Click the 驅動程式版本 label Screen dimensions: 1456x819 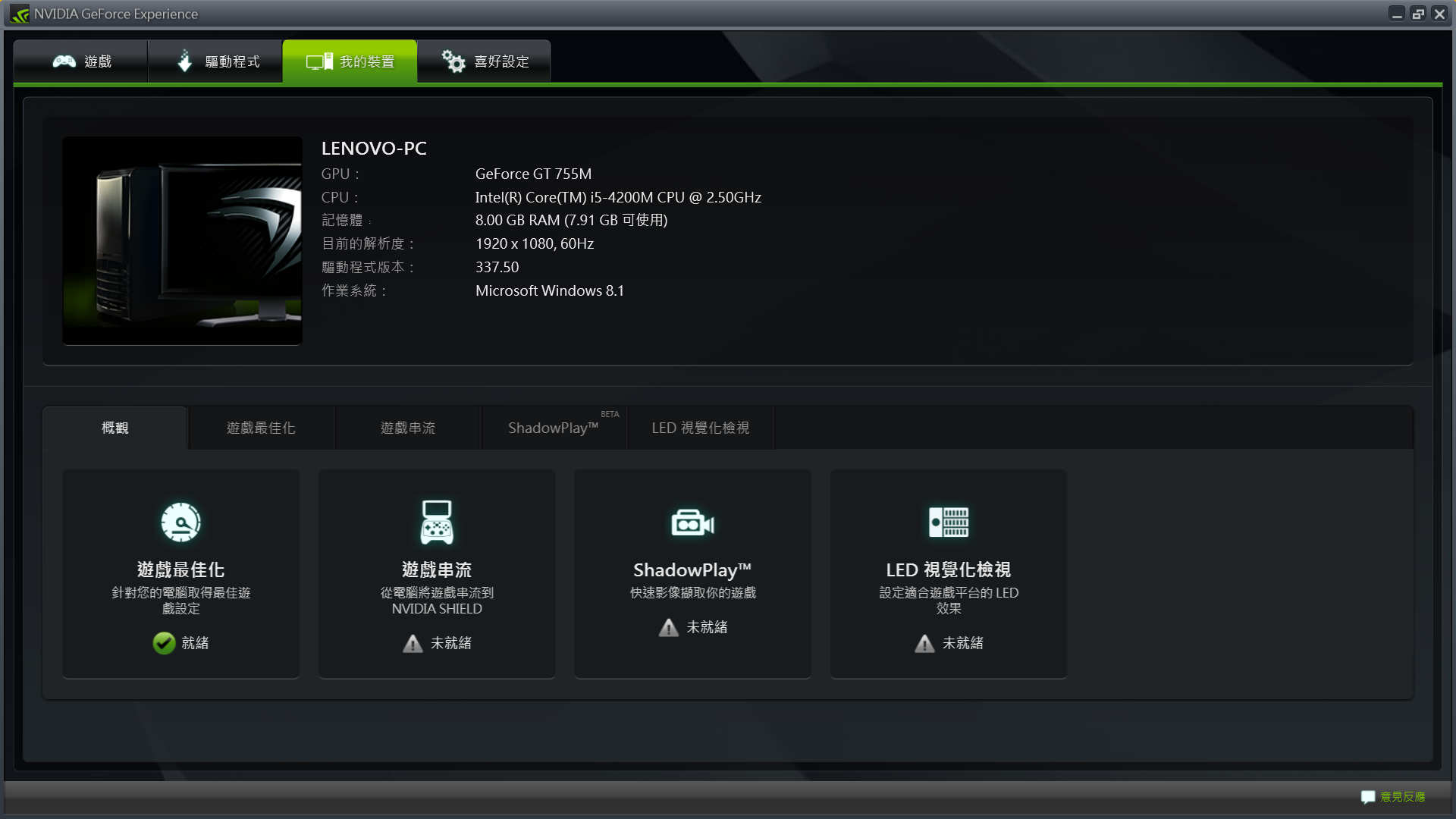pos(368,267)
